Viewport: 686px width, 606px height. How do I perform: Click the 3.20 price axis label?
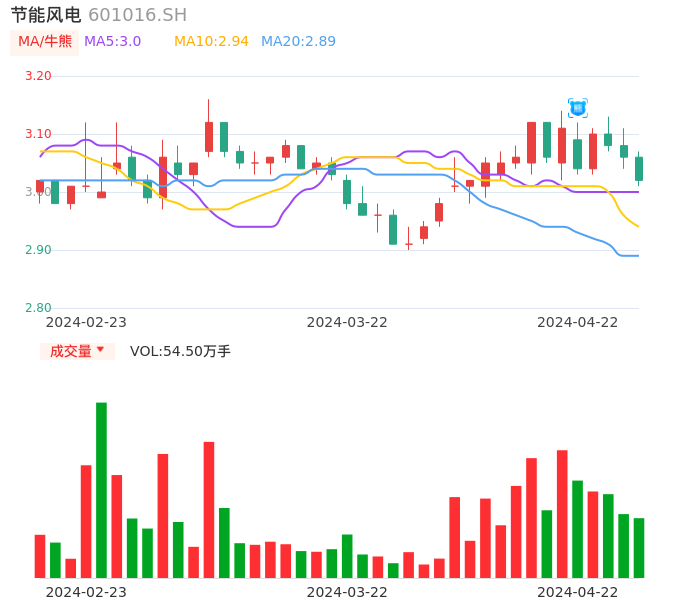tap(38, 76)
